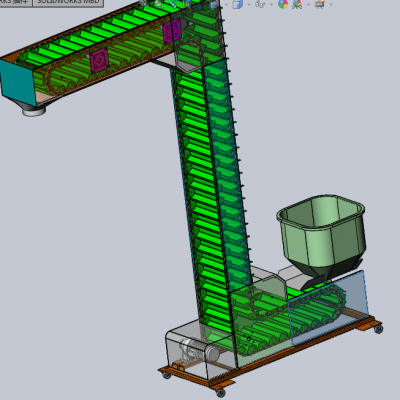Image resolution: width=400 pixels, height=400 pixels.
Task: Select the white discharge outlet spout
Action: pyautogui.click(x=34, y=110)
